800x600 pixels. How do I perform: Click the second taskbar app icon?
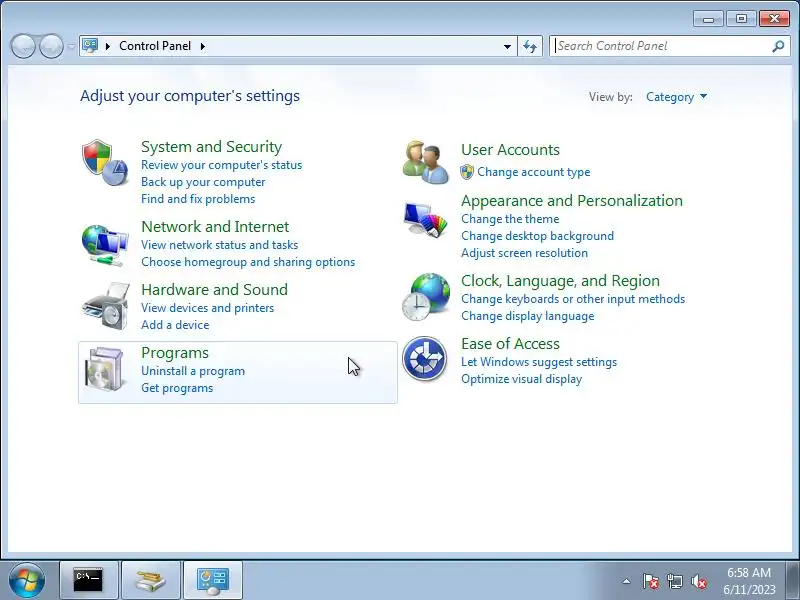(x=151, y=581)
